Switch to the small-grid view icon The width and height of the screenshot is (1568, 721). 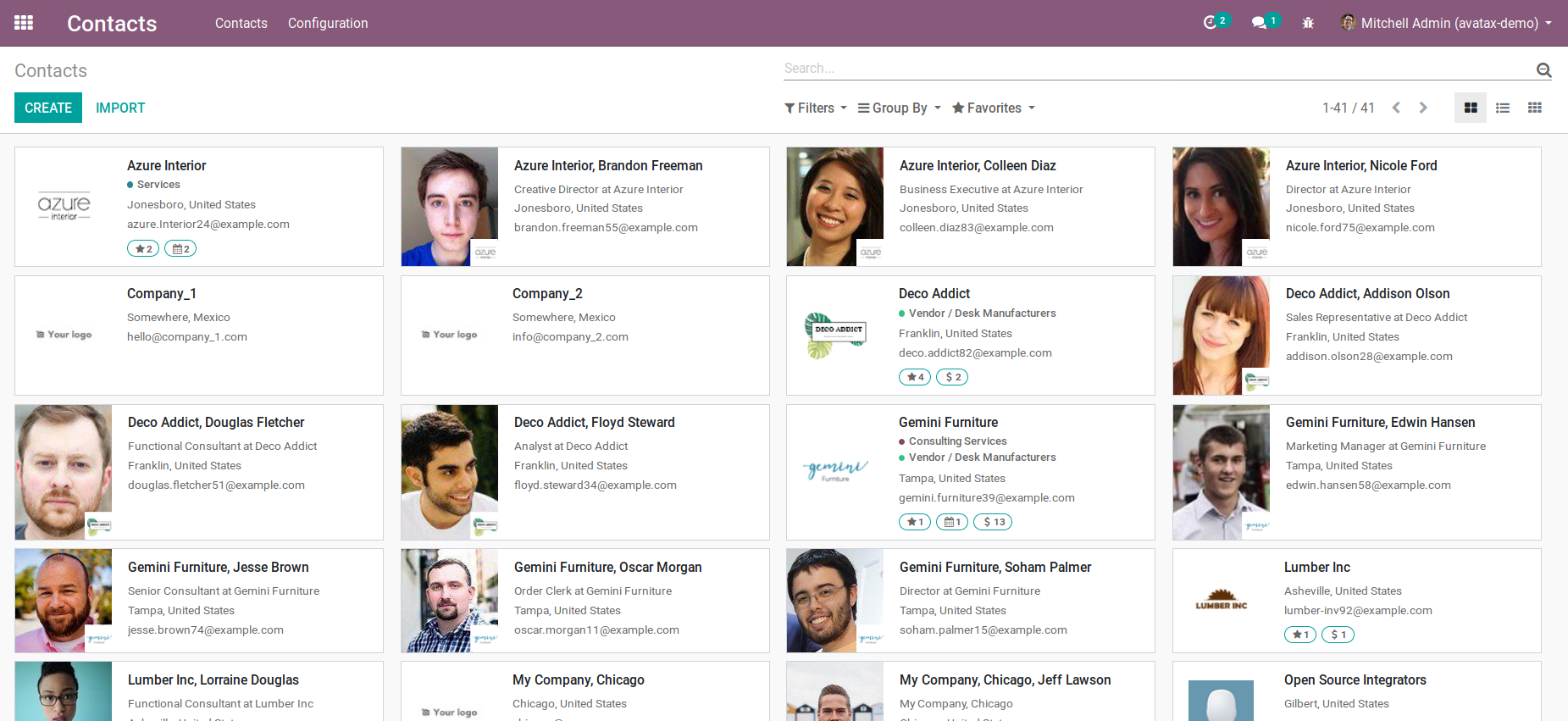point(1534,108)
